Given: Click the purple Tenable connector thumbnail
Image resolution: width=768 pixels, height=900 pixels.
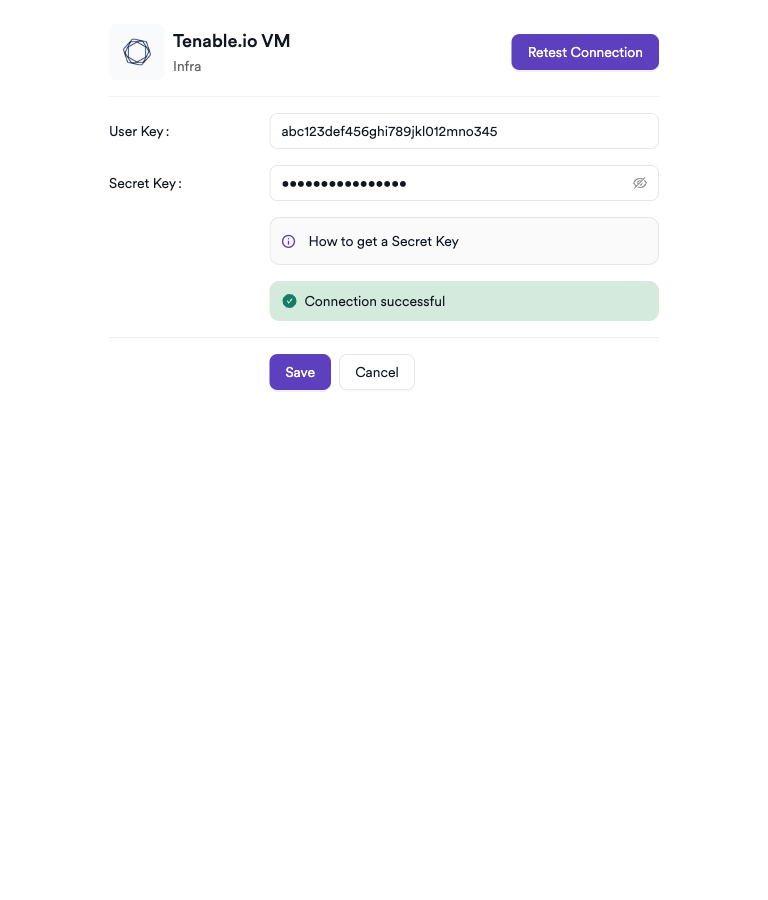Looking at the screenshot, I should (136, 51).
